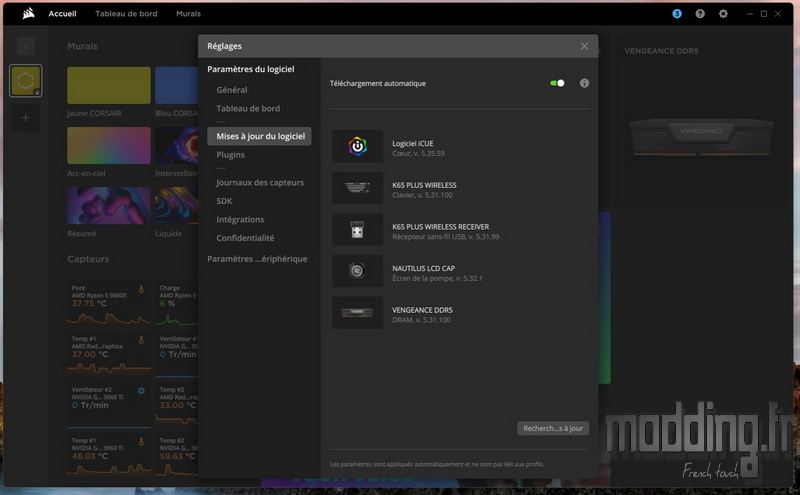This screenshot has height=495, width=800.
Task: Switch to the Tableau de bord top tab
Action: tap(126, 14)
